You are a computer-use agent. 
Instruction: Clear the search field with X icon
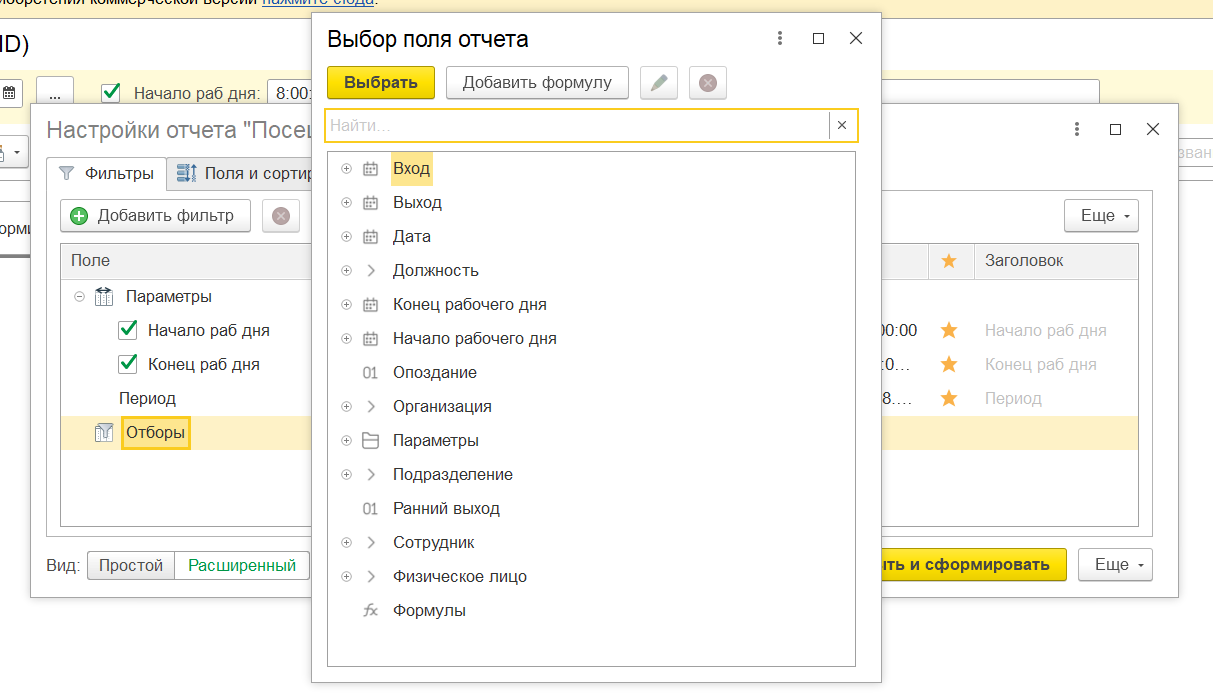pyautogui.click(x=842, y=125)
